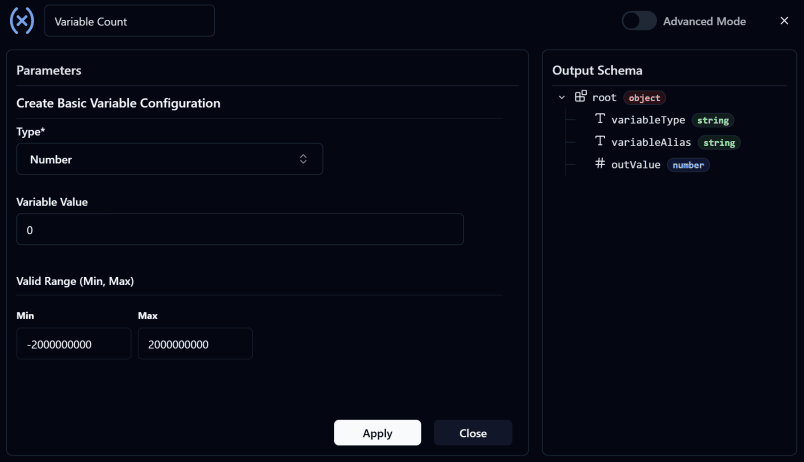Click the text icon beside variableType
The width and height of the screenshot is (804, 462).
[x=600, y=119]
